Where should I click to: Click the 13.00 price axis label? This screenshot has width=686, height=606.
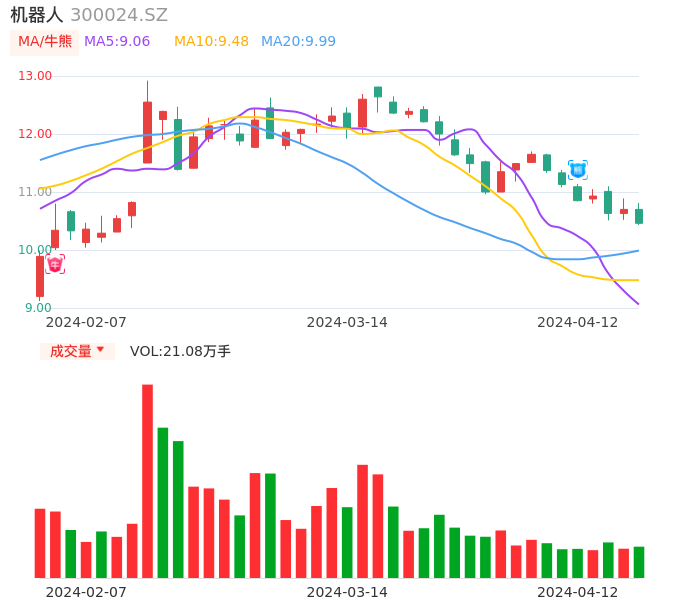[x=35, y=76]
